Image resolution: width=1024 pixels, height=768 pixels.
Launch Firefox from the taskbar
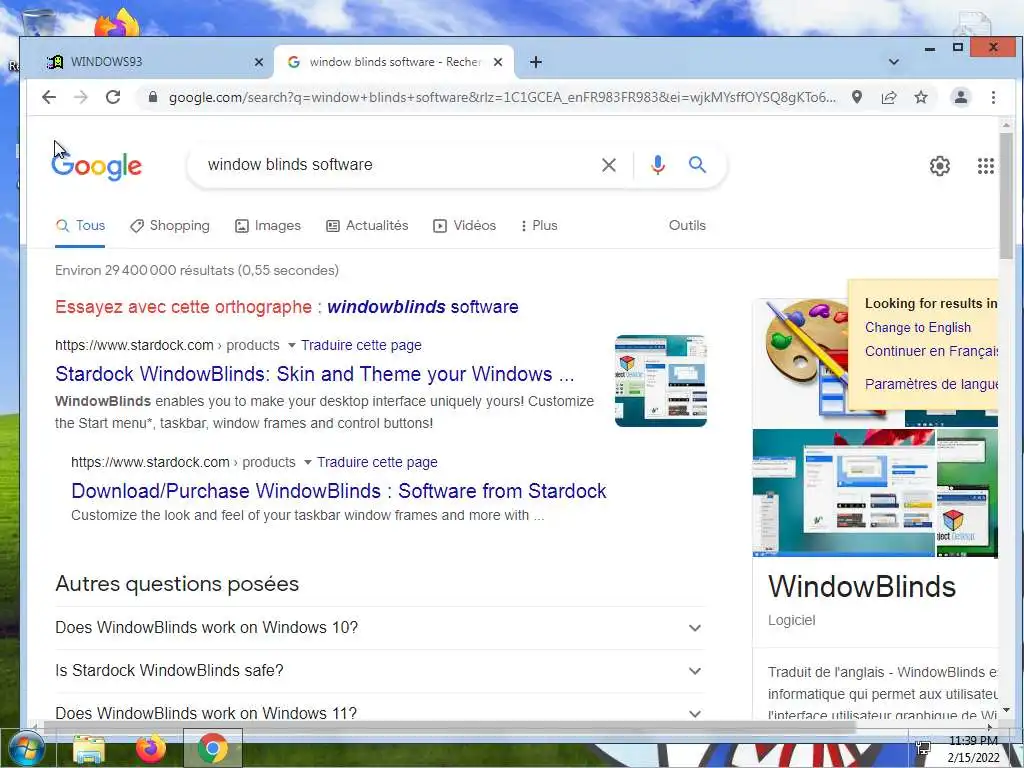coord(151,748)
